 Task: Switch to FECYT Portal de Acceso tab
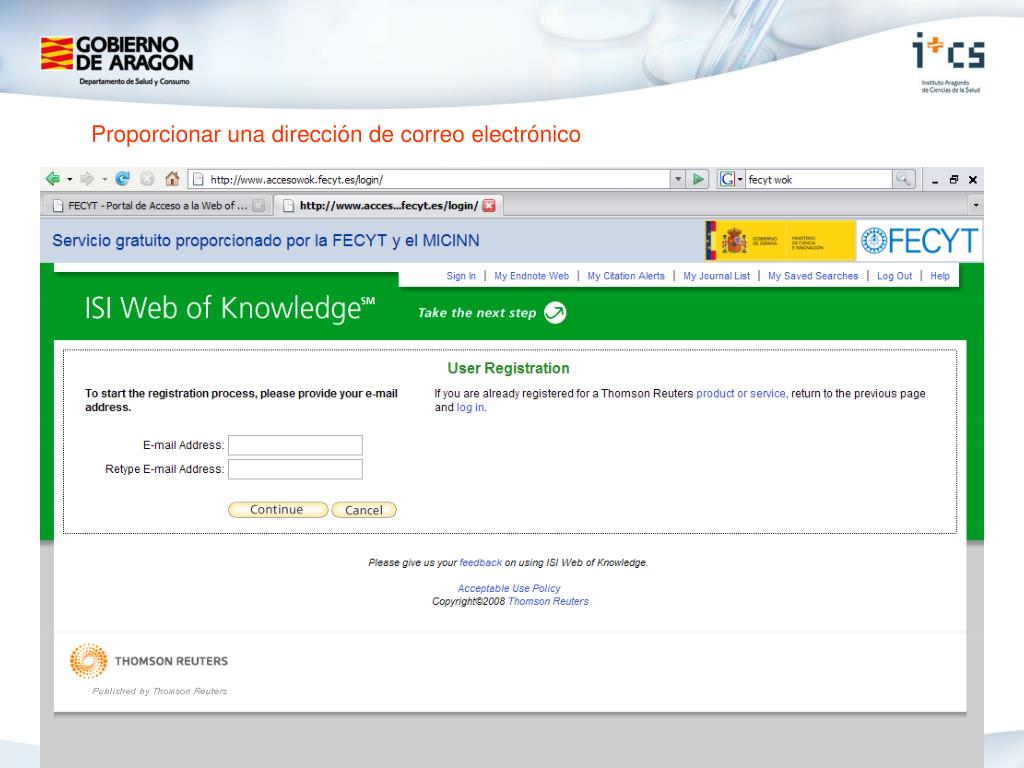click(157, 206)
